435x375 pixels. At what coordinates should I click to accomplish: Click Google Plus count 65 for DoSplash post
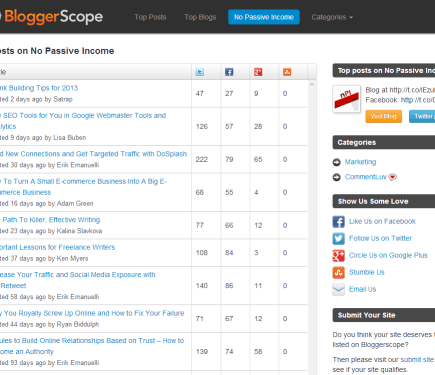(258, 159)
